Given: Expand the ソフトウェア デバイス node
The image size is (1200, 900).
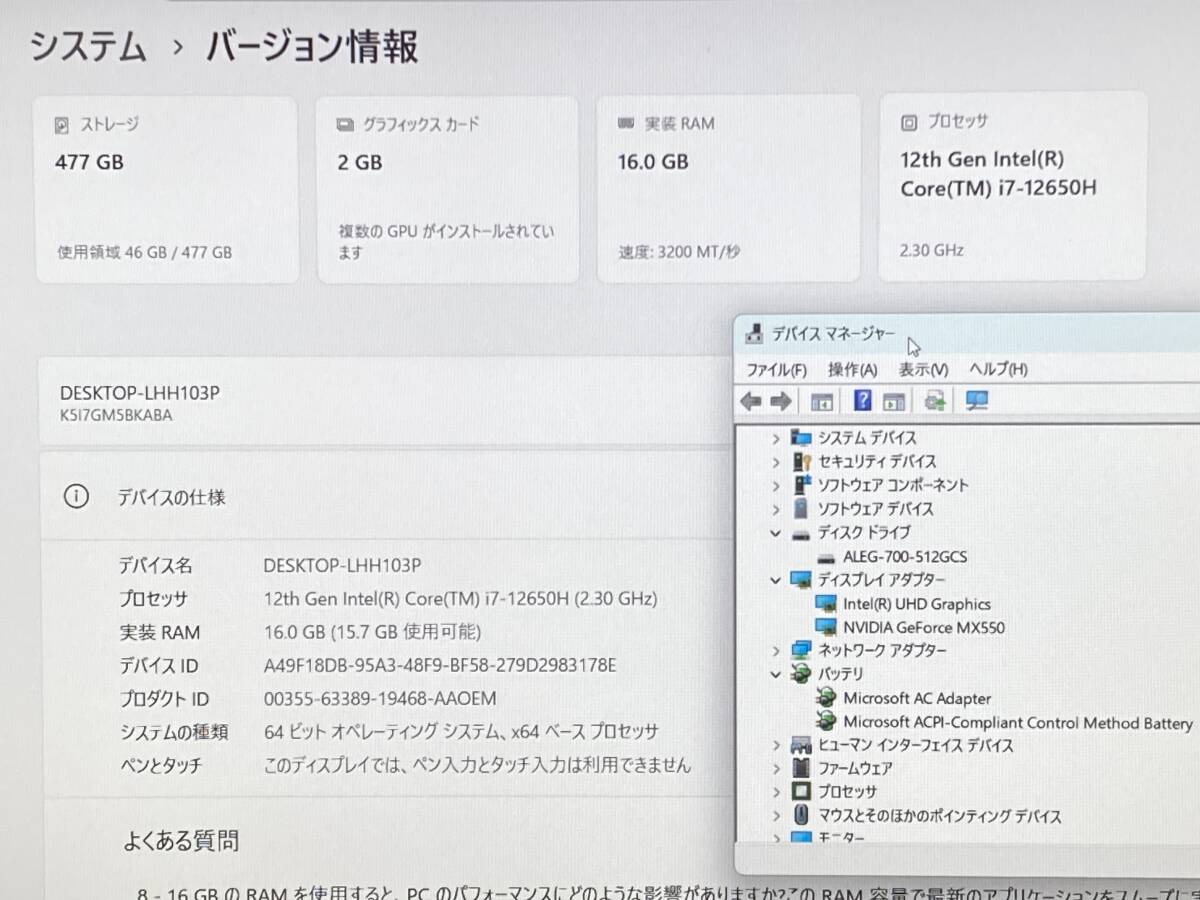Looking at the screenshot, I should [x=775, y=509].
